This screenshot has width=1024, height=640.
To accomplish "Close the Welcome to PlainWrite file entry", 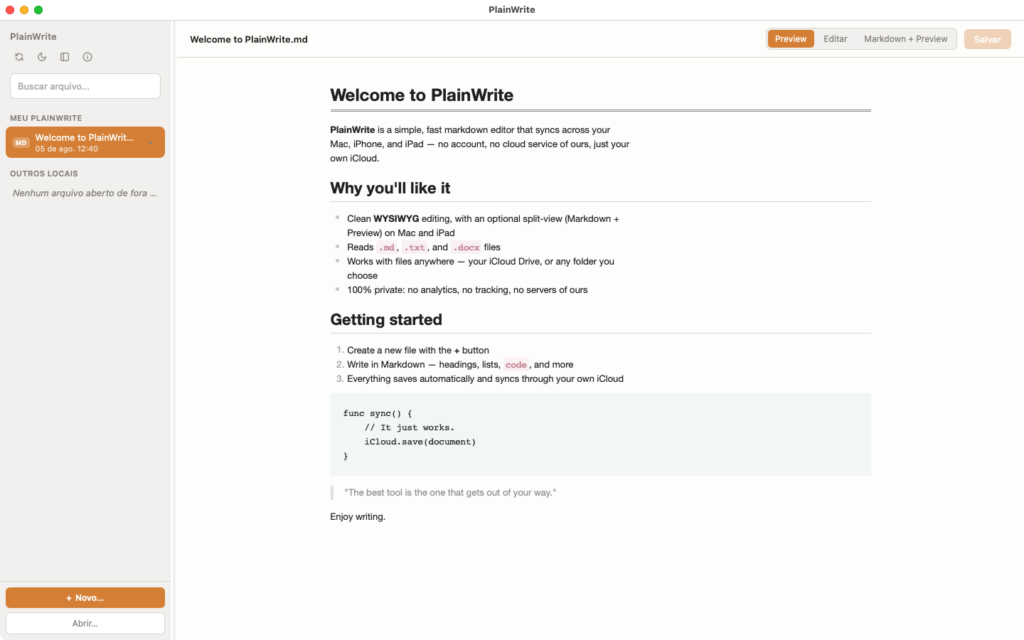I will click(x=151, y=142).
